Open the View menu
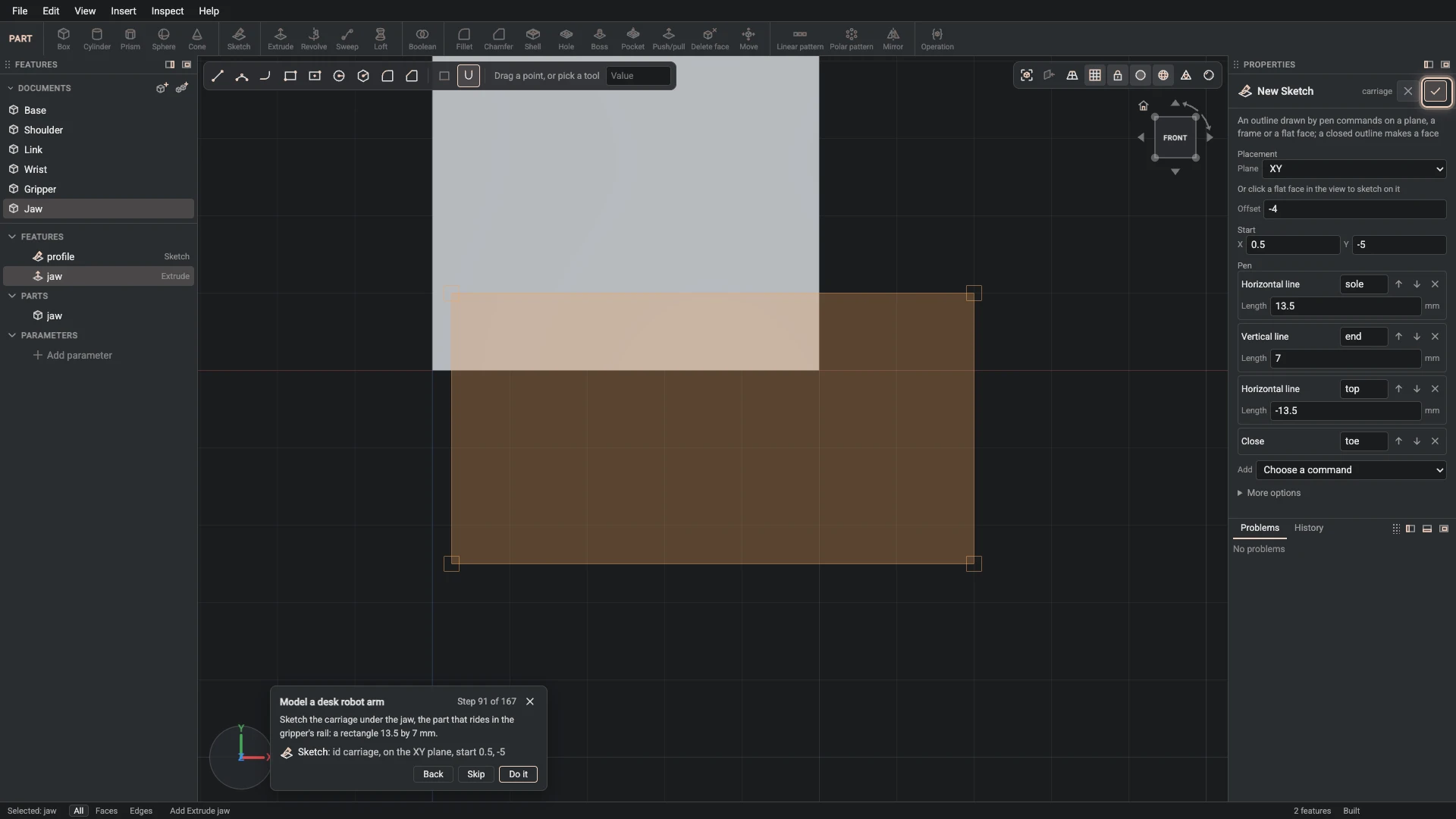The image size is (1456, 819). coord(85,11)
